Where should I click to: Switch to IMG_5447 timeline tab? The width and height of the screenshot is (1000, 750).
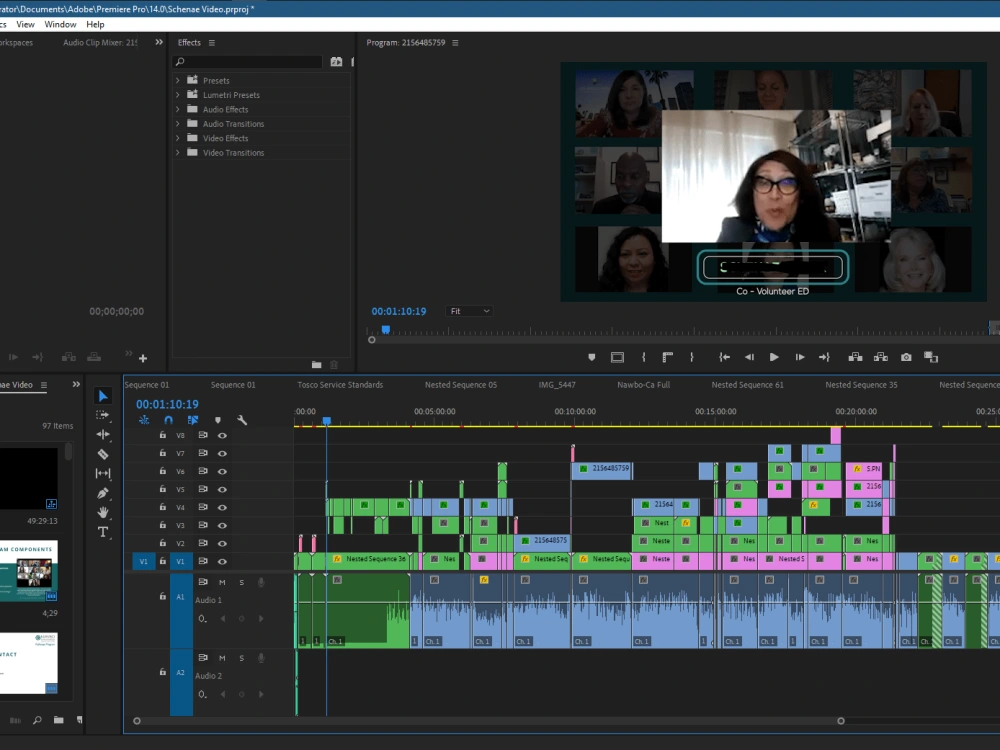557,385
